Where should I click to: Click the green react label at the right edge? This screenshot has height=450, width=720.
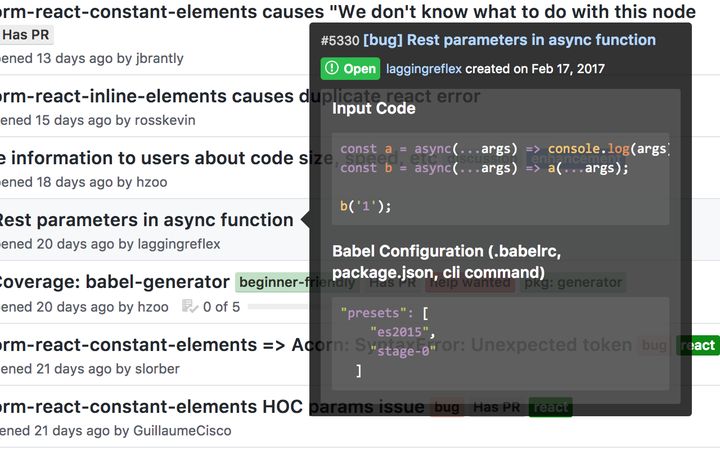coord(697,346)
